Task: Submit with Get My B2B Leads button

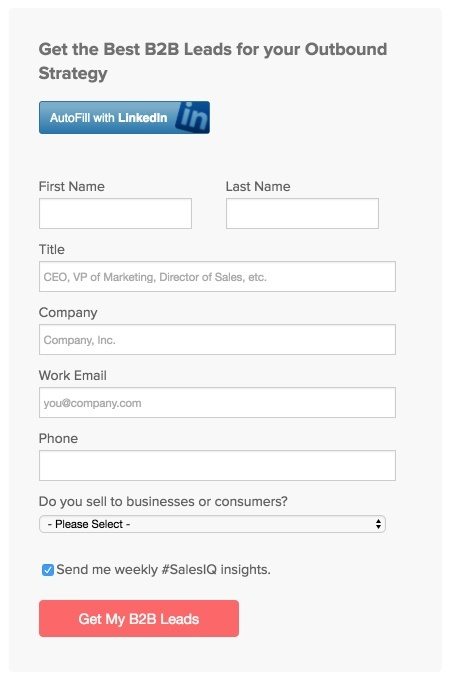Action: [x=139, y=619]
